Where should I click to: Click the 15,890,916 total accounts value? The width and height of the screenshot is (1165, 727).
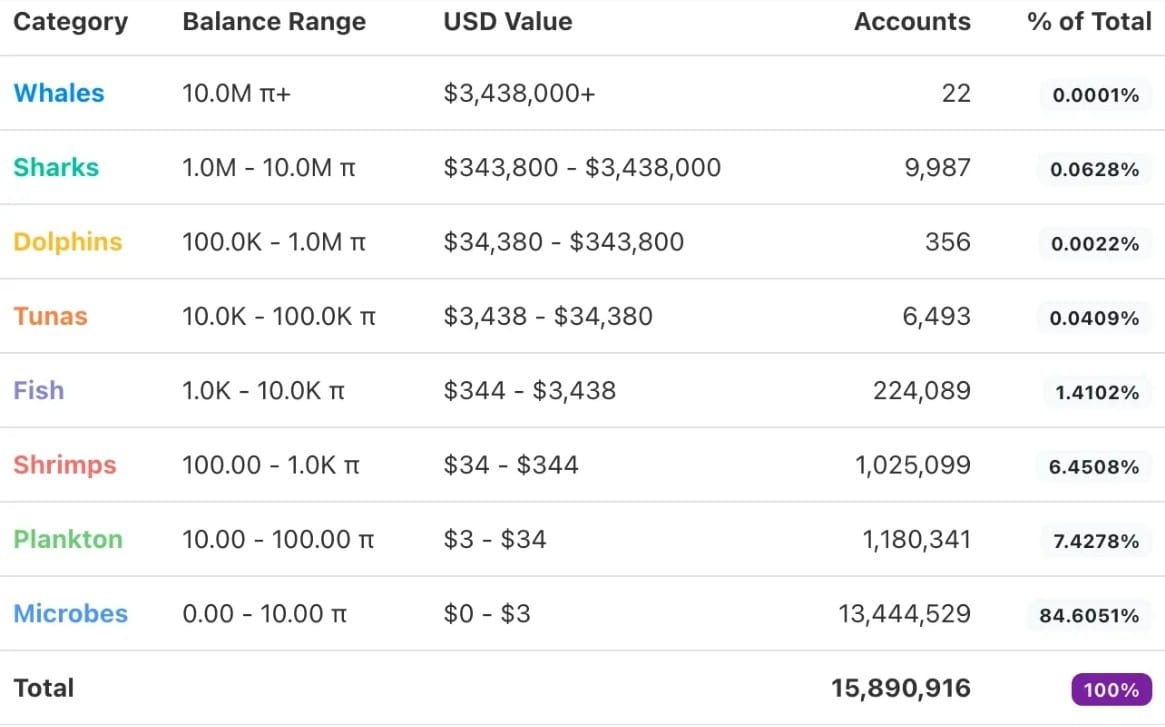900,688
